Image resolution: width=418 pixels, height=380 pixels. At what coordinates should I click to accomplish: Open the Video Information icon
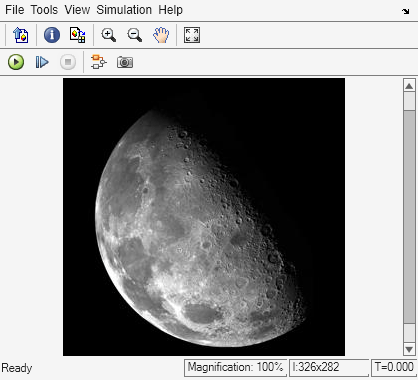click(x=52, y=35)
